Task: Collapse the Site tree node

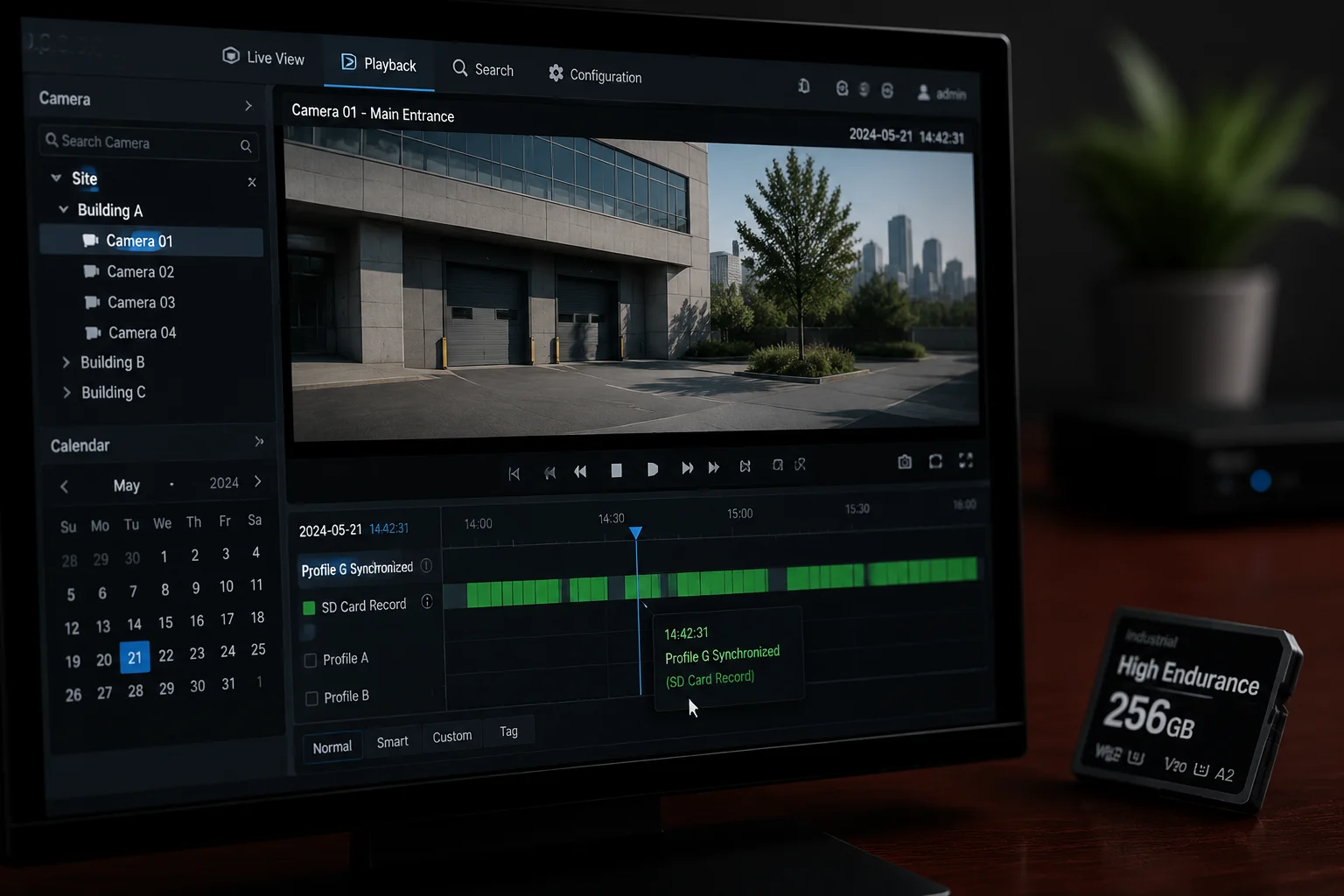Action: 56,178
